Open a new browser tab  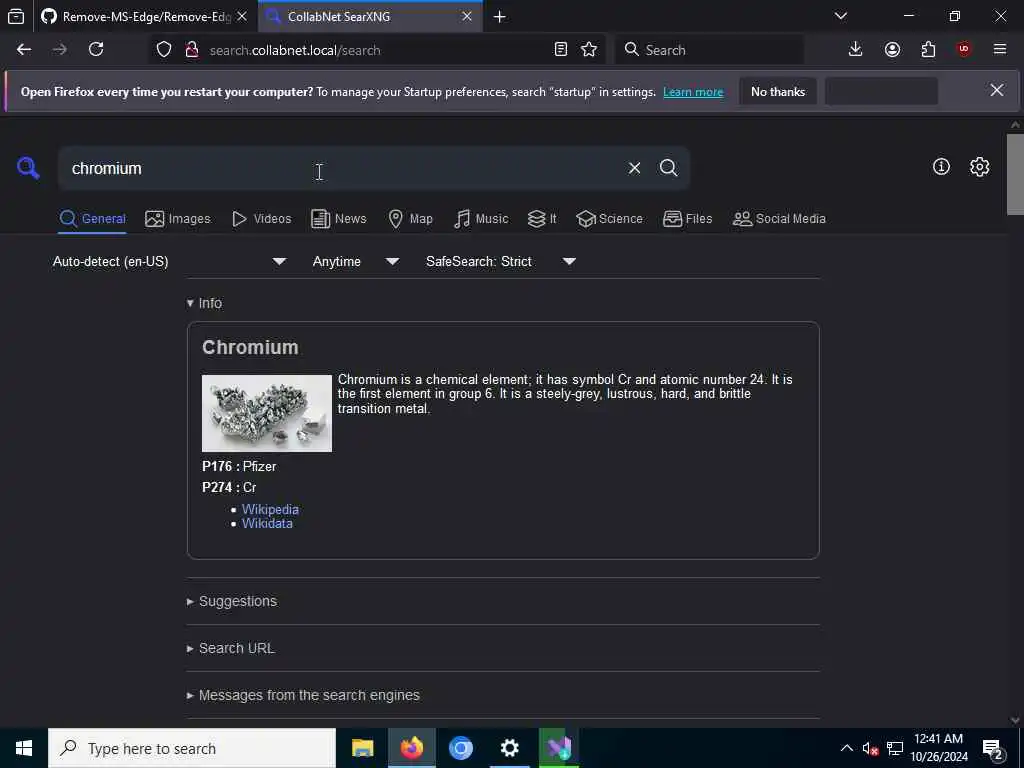tap(500, 17)
